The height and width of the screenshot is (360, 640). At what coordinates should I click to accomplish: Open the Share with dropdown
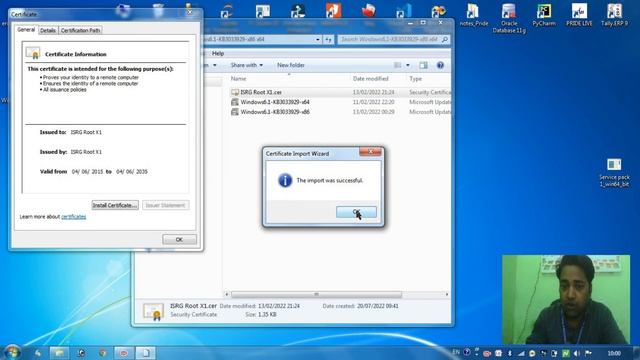tap(247, 65)
